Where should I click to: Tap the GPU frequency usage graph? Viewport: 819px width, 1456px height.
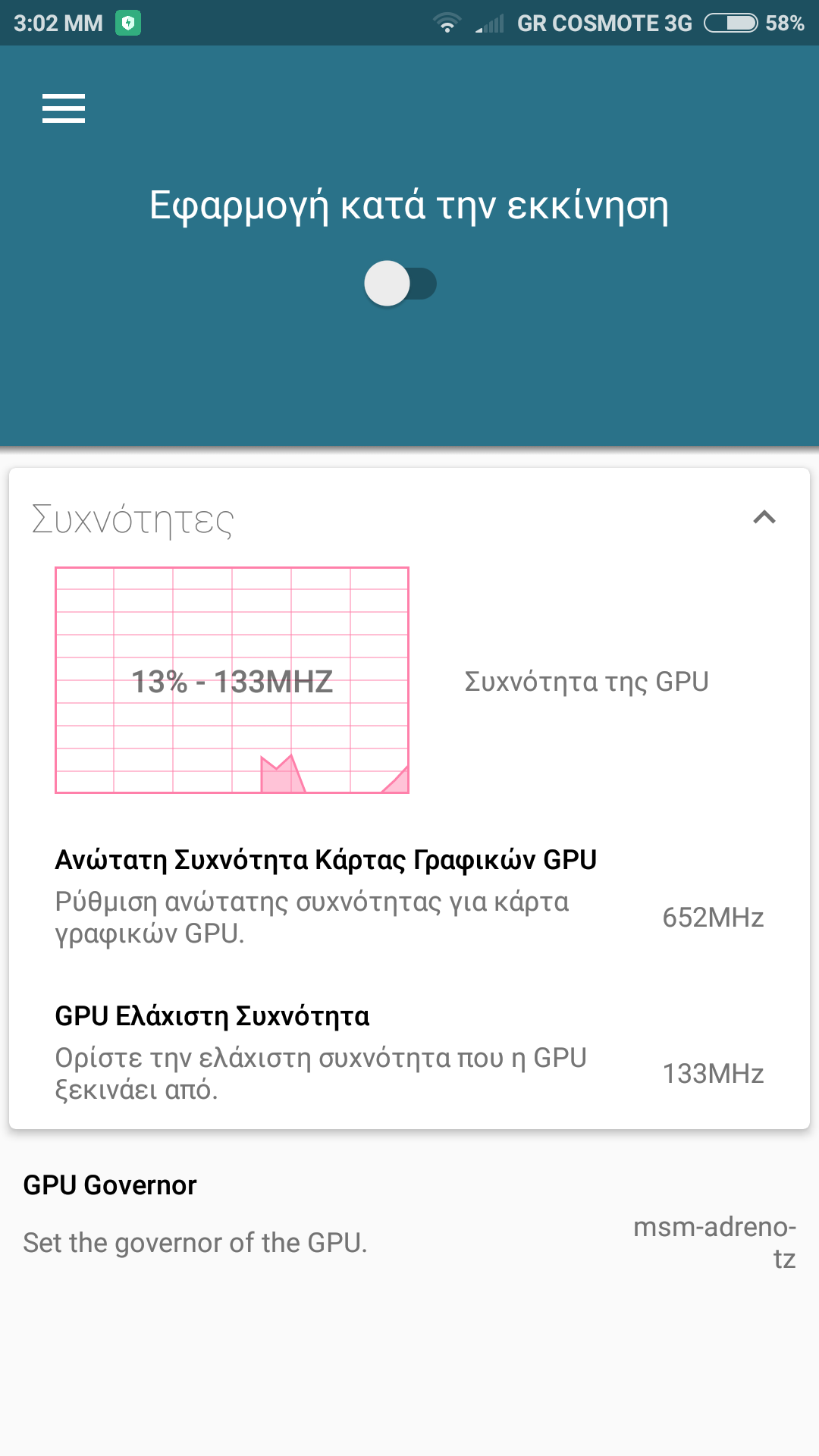click(232, 680)
